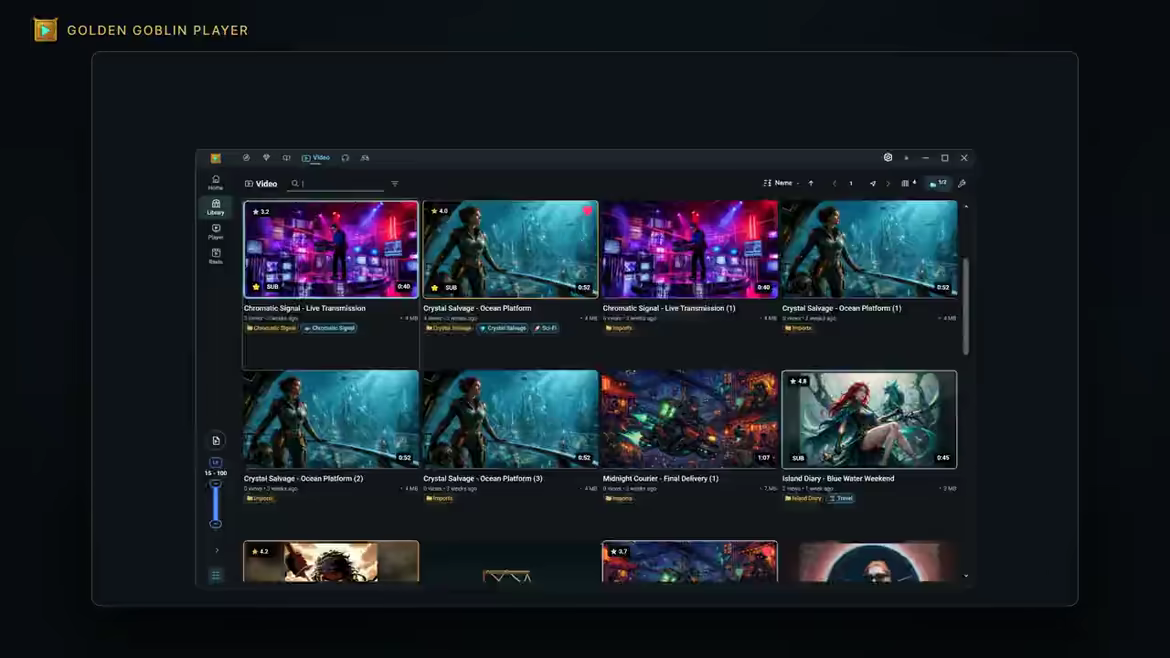Click the compass icon in the top bar
Screen dimensions: 1170x658
[246, 157]
